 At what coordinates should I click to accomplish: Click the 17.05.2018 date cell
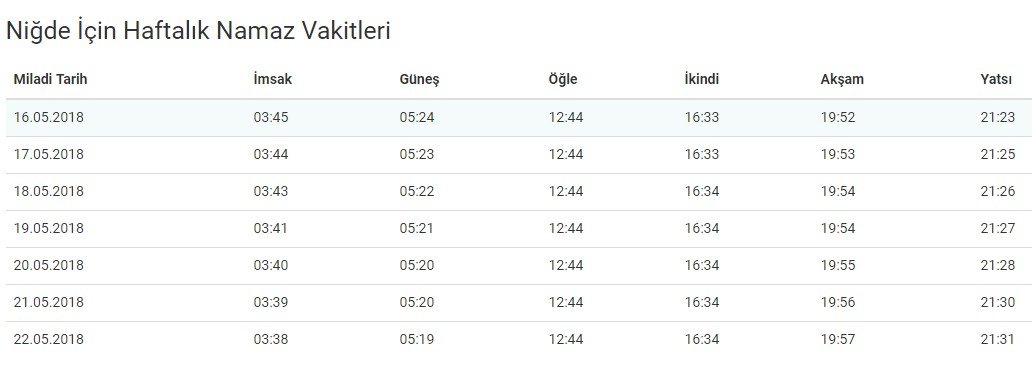click(49, 155)
